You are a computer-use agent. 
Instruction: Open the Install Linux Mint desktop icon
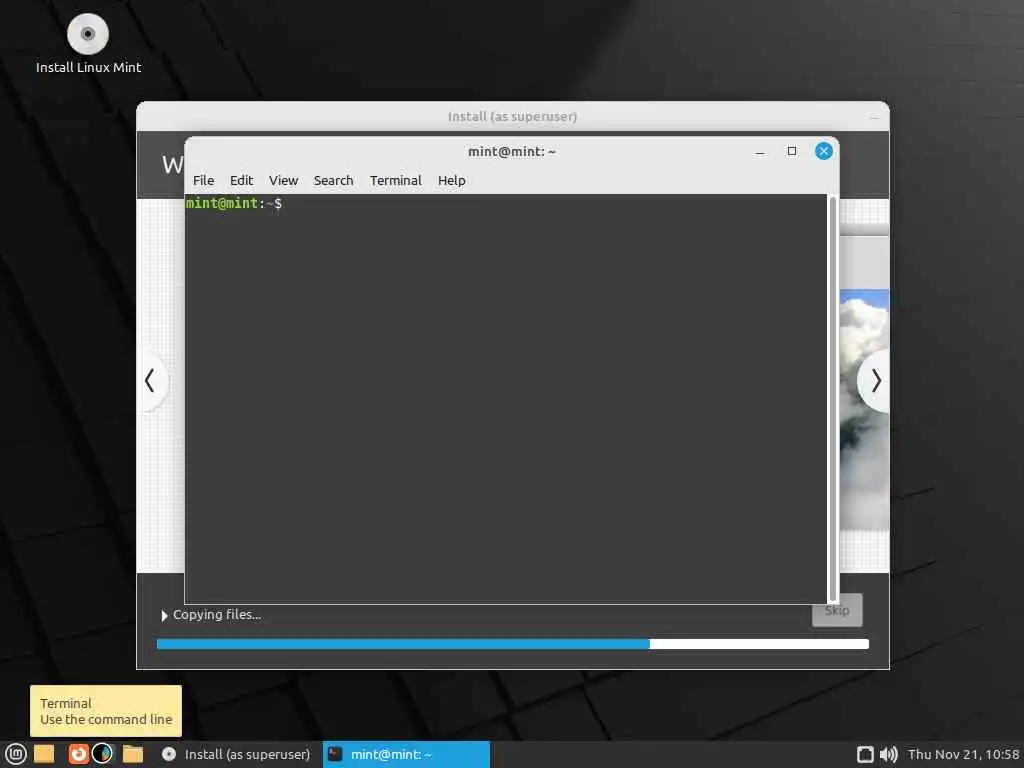(x=88, y=43)
